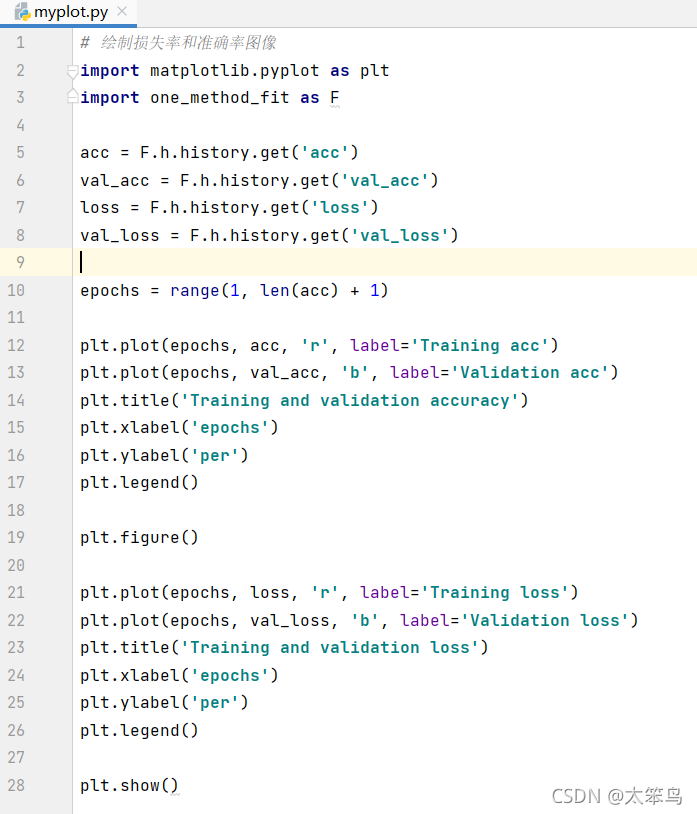
Task: Click line number 28 in the gutter
Action: (16, 785)
